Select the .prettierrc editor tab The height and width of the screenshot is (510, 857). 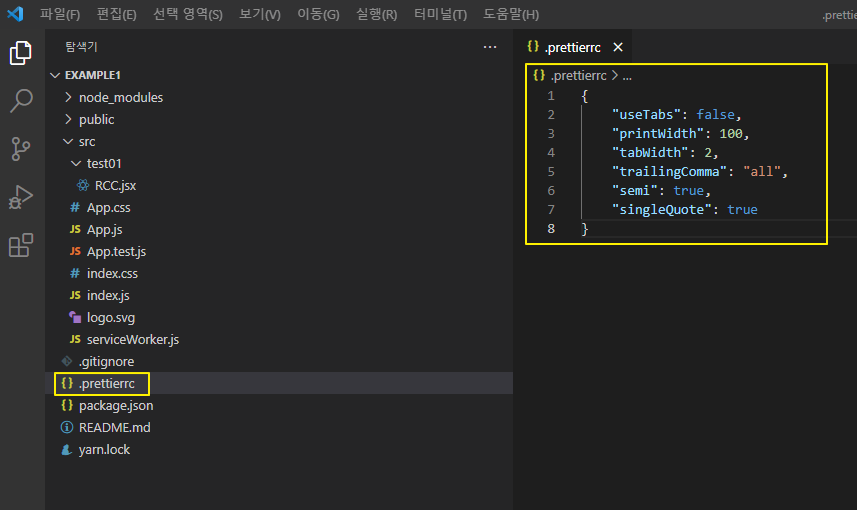[x=572, y=48]
